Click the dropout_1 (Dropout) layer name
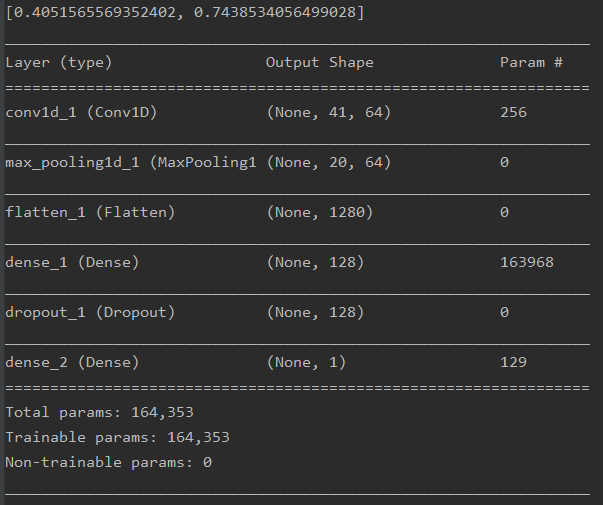The image size is (603, 505). click(x=90, y=313)
